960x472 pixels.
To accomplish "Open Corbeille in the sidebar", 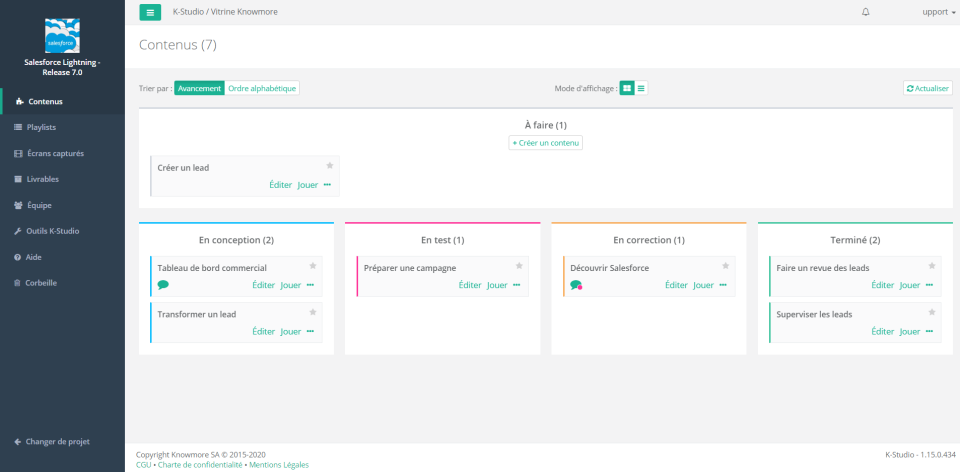I will click(x=62, y=283).
